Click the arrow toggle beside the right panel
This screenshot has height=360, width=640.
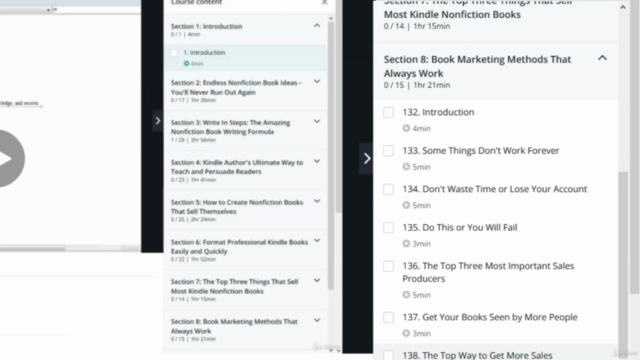(366, 158)
